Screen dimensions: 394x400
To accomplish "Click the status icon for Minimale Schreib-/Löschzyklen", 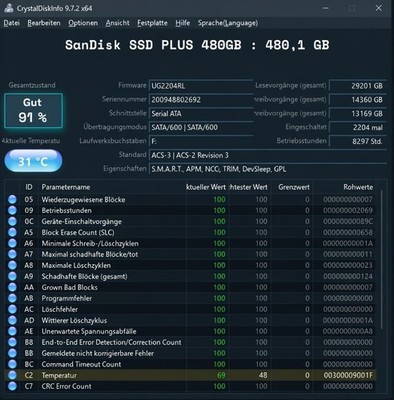I will (x=12, y=243).
